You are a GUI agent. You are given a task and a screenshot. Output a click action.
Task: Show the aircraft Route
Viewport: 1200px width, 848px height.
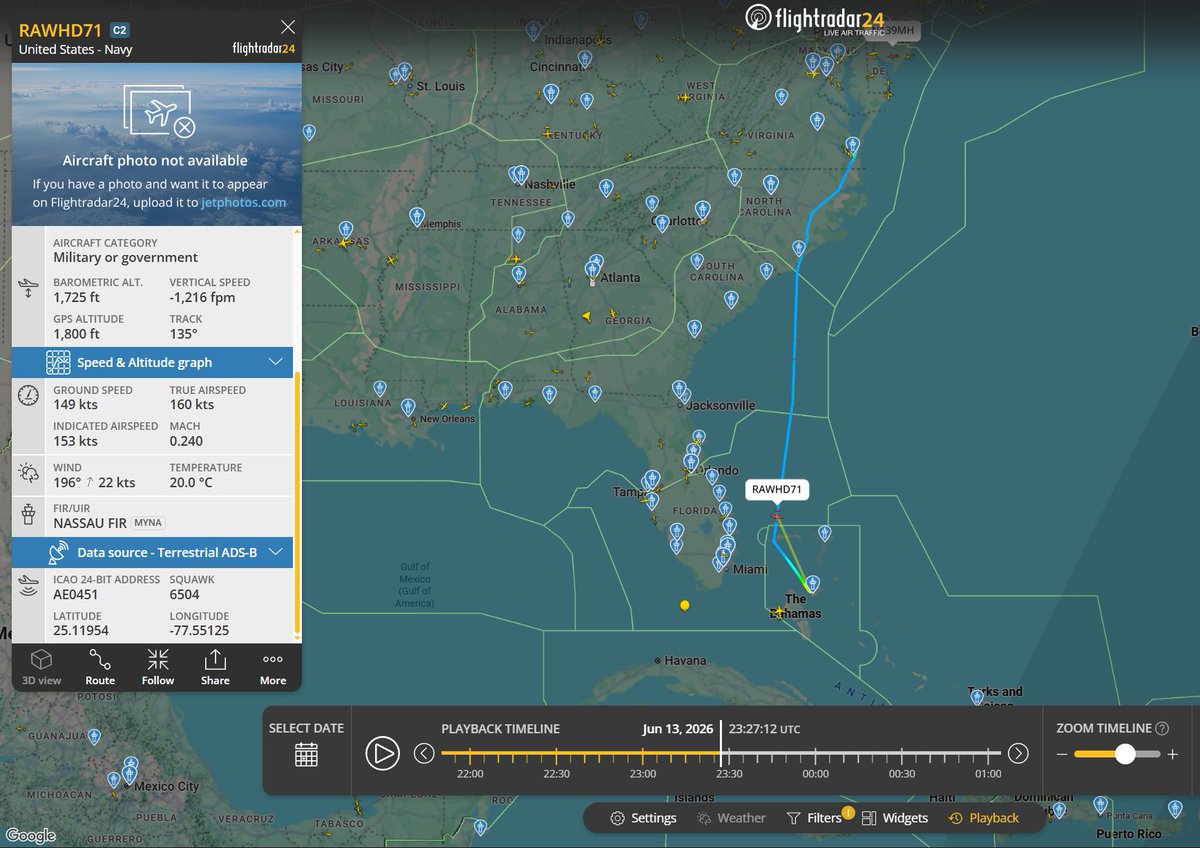pos(100,667)
